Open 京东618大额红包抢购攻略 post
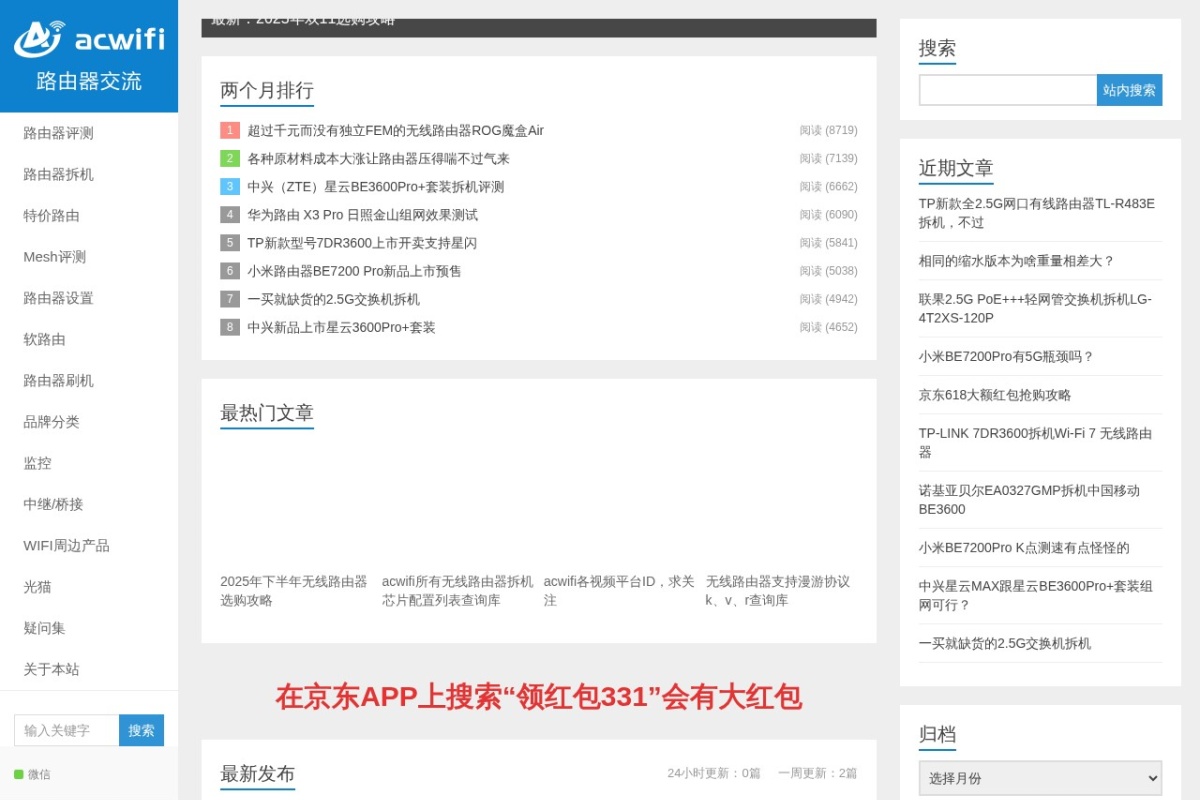1200x800 pixels. coord(995,394)
